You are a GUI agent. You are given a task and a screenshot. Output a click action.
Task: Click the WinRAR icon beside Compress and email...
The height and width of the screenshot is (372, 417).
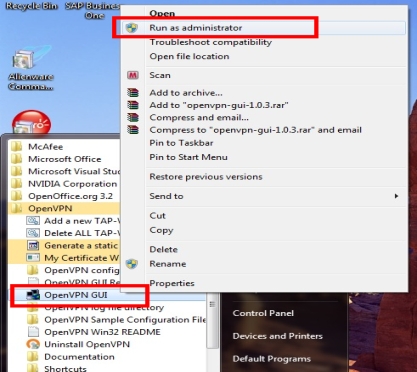[133, 117]
